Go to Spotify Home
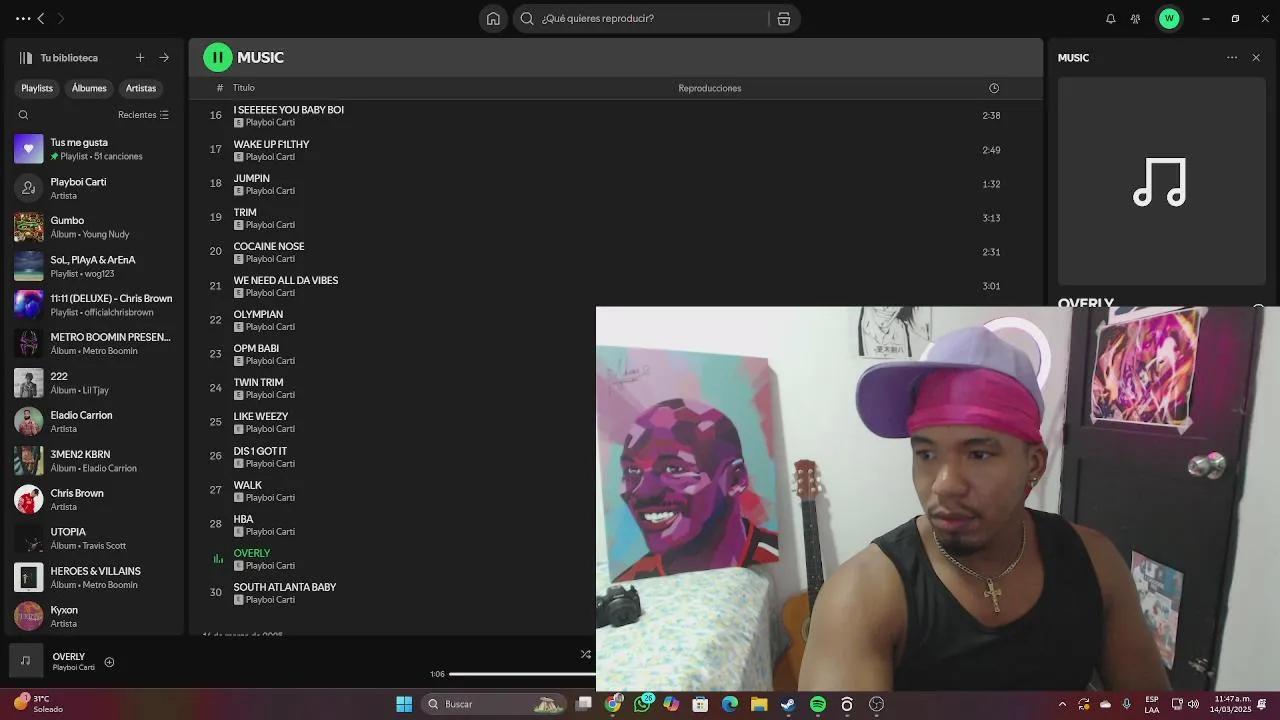Screen dimensions: 1280x720 (x=493, y=19)
